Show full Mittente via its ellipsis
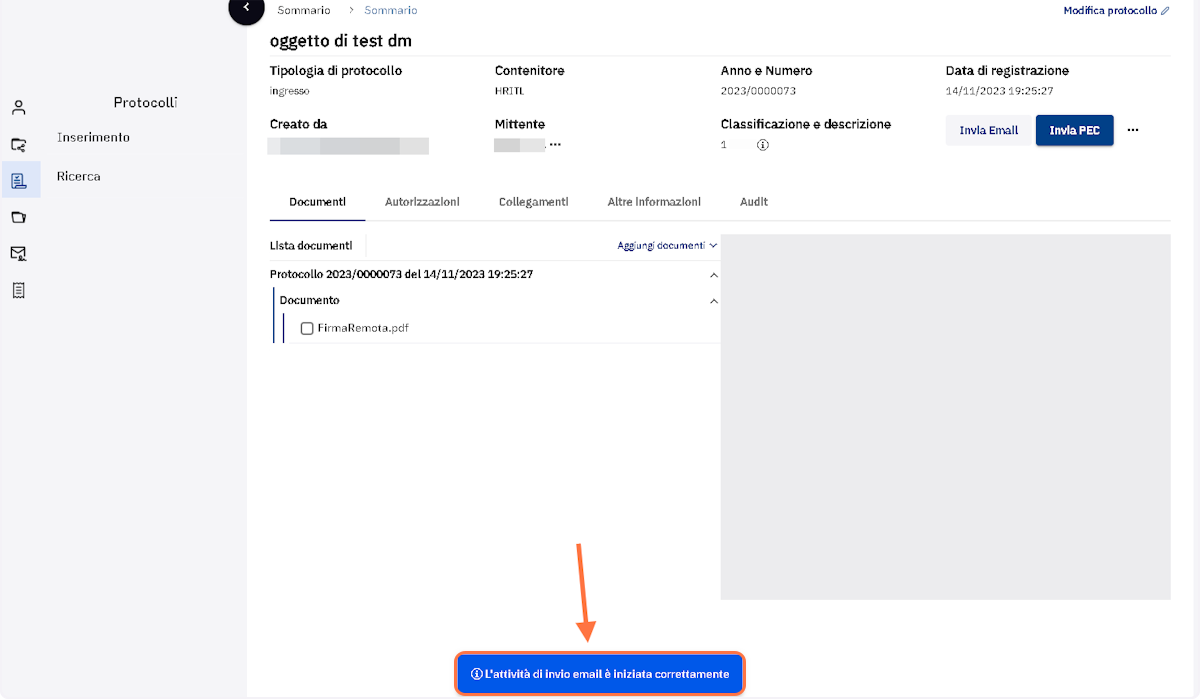This screenshot has width=1200, height=699. click(555, 145)
